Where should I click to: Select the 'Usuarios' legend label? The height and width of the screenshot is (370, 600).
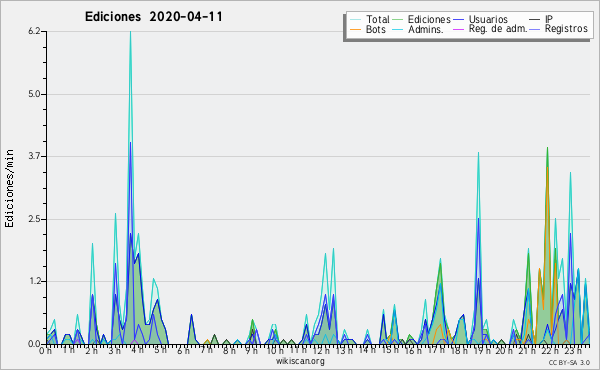(x=488, y=19)
